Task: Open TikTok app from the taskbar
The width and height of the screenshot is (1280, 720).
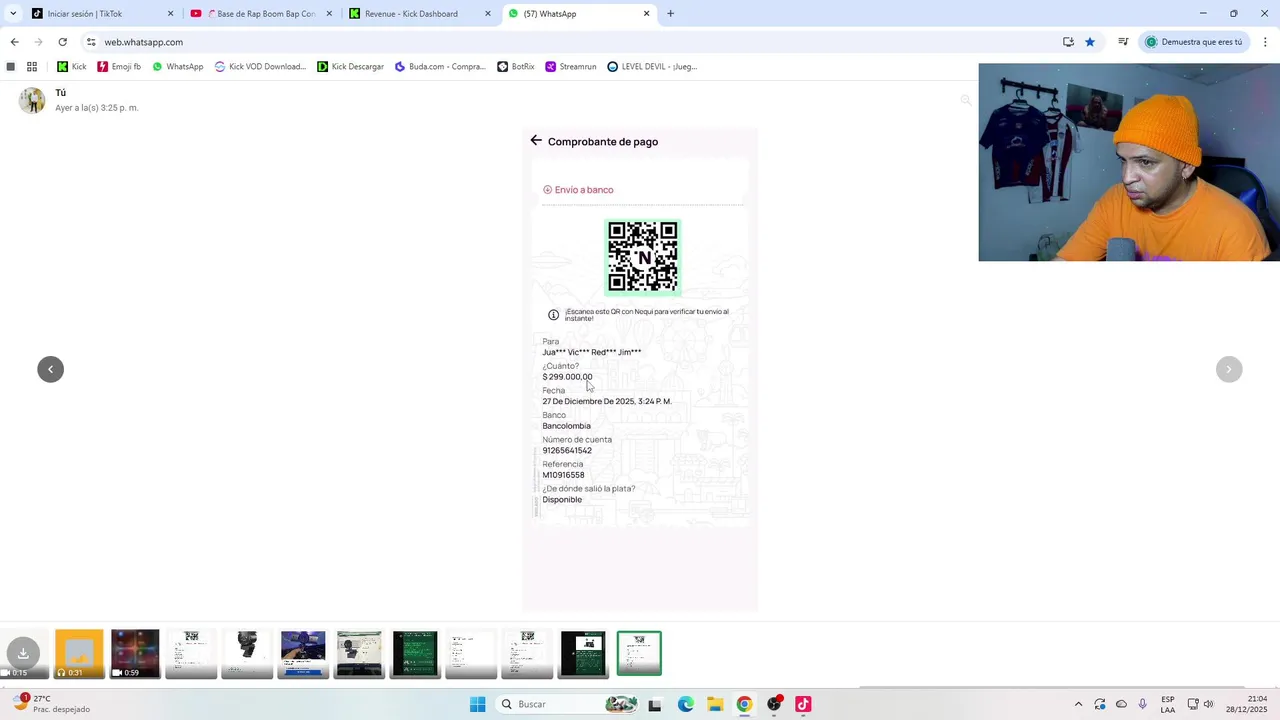Action: (x=803, y=704)
